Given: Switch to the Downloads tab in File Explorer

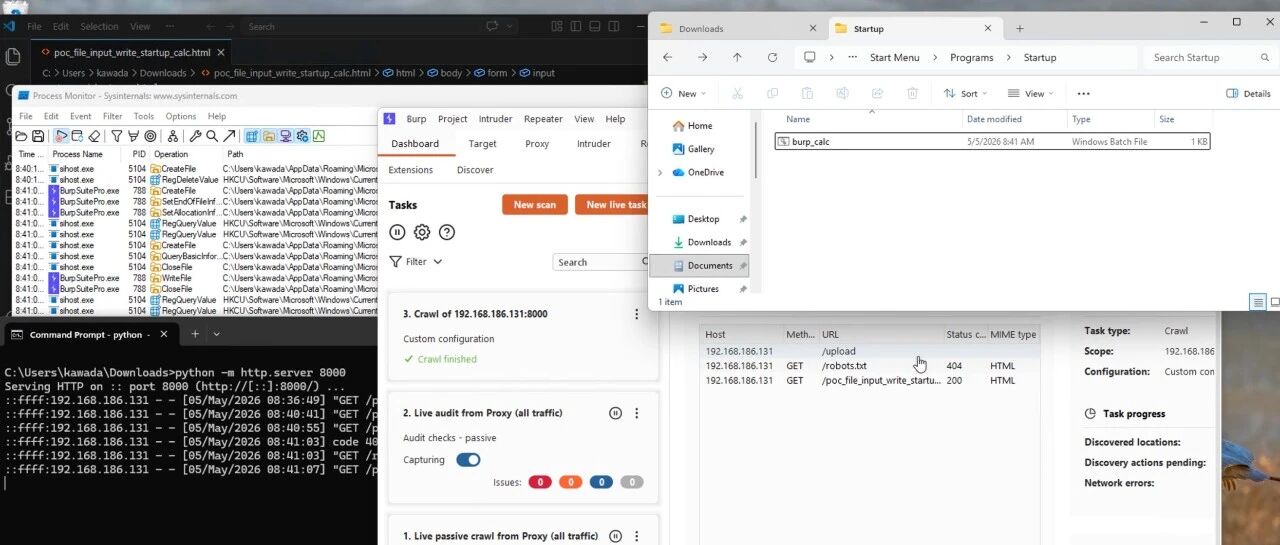Looking at the screenshot, I should click(738, 29).
